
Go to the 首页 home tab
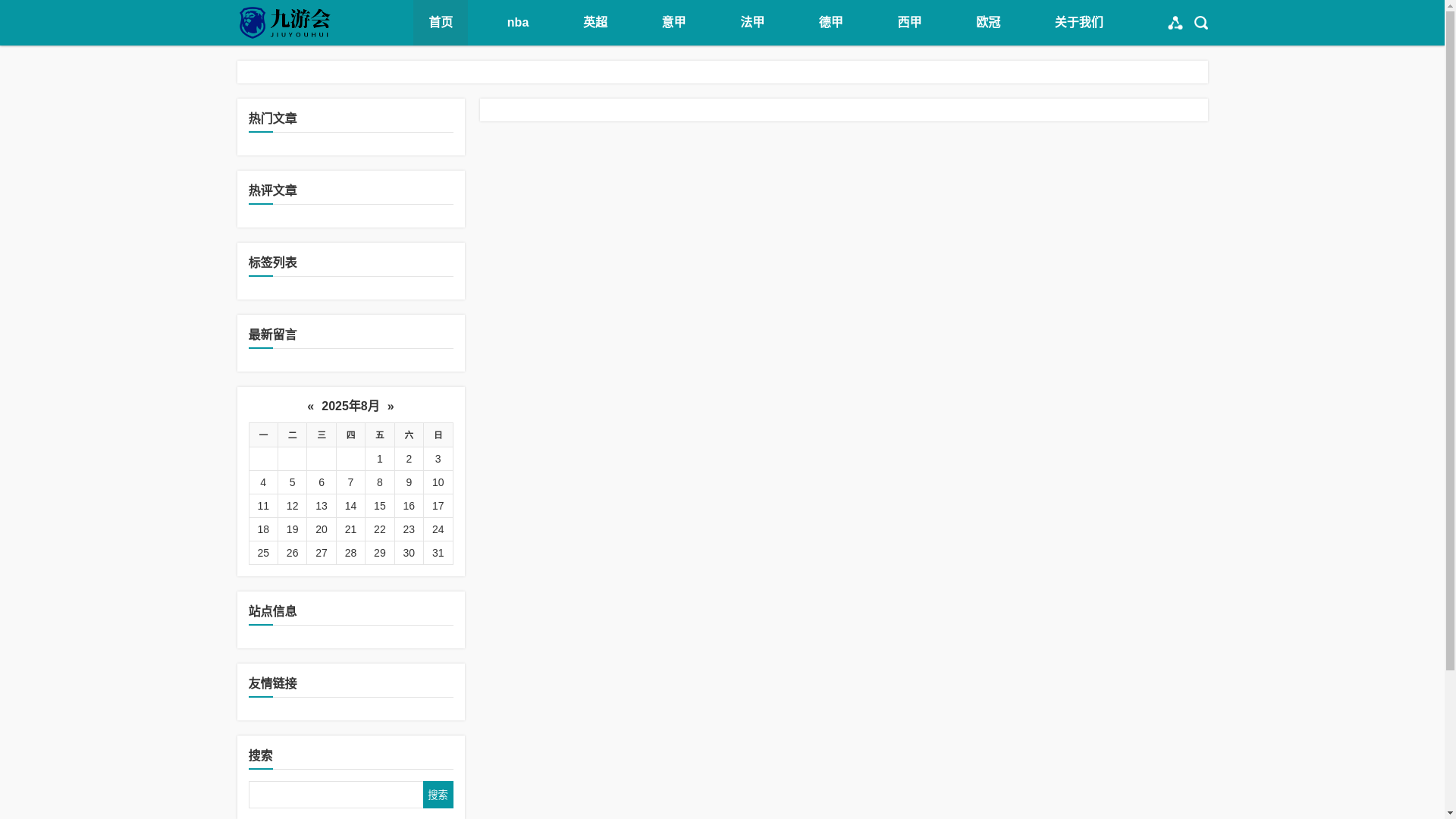[x=441, y=23]
